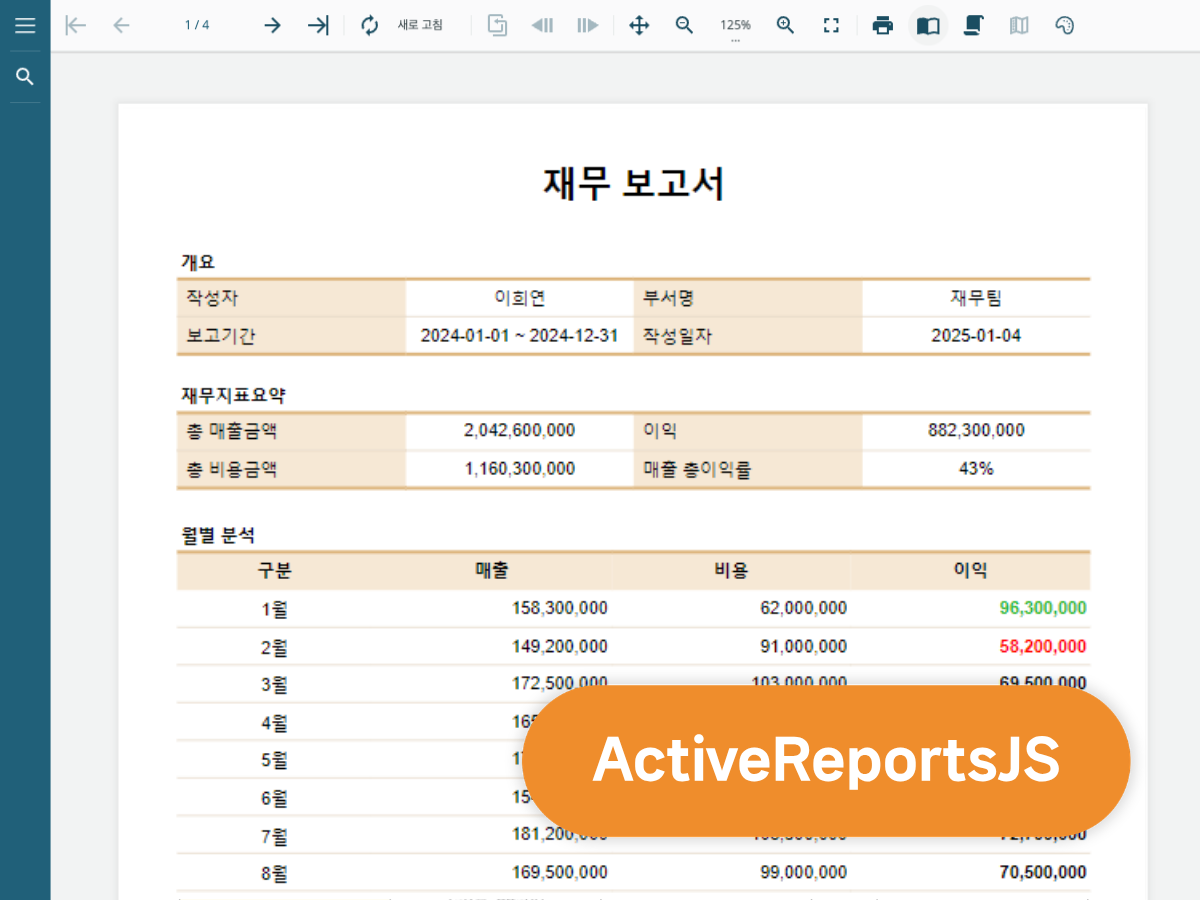Click the 새로 고침 refresh label
Screen dimensions: 1200x900
pyautogui.click(x=420, y=25)
